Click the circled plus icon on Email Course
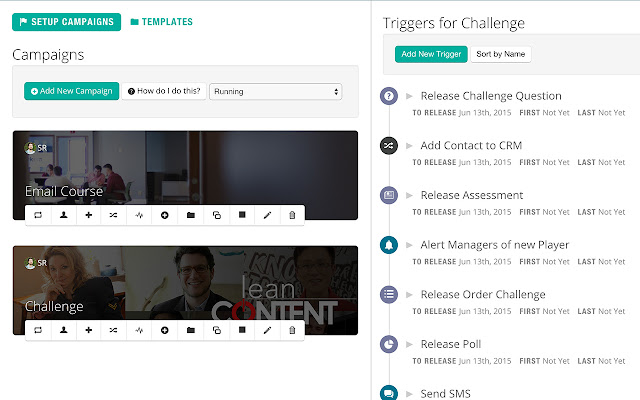Image resolution: width=640 pixels, height=400 pixels. click(x=164, y=215)
